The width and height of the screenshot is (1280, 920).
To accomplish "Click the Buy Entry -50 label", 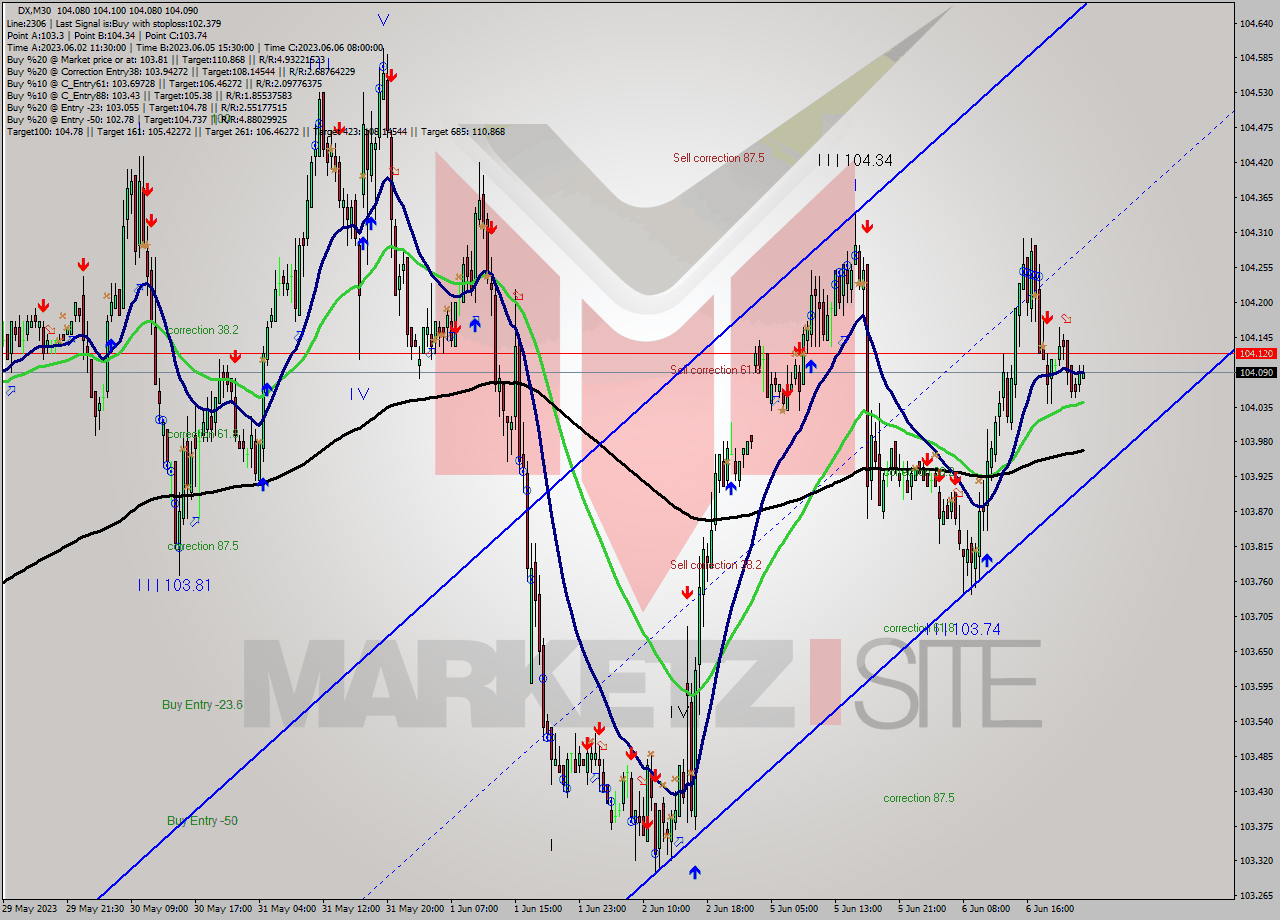I will tap(202, 821).
